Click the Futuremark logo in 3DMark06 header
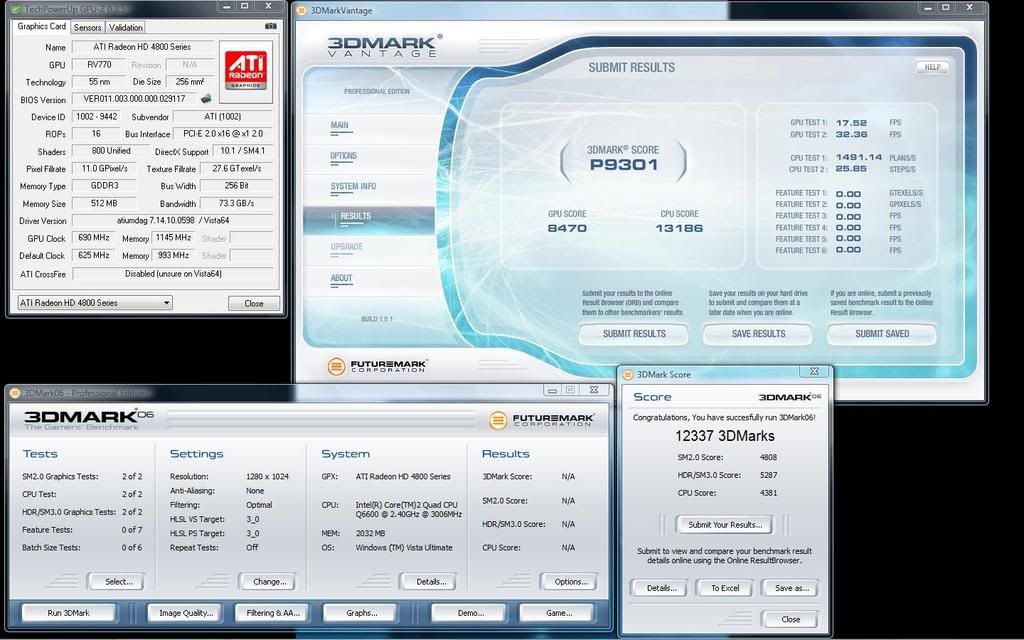Image resolution: width=1024 pixels, height=640 pixels. (x=541, y=419)
